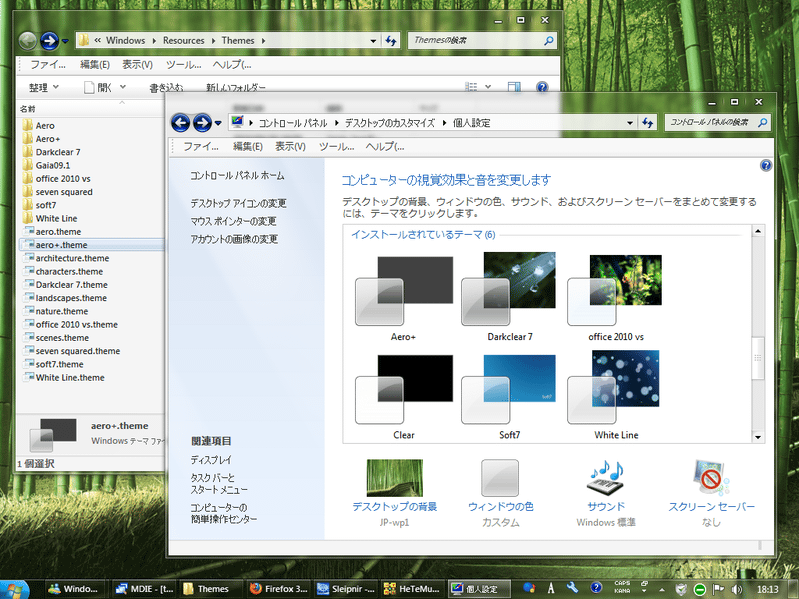Open the sounds music-notes icon
This screenshot has height=599, width=799.
tap(606, 477)
